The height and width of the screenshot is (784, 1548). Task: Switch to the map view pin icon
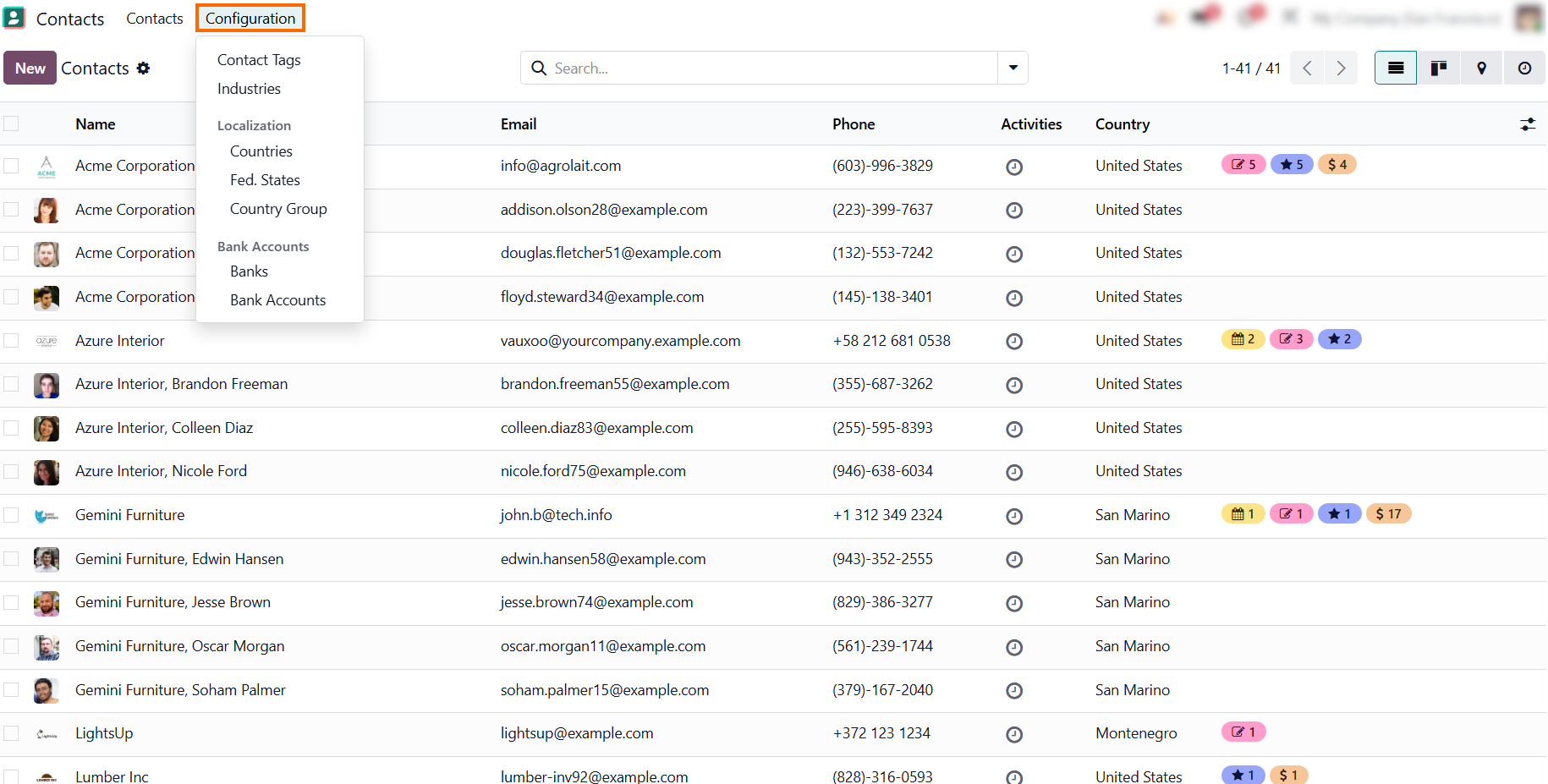(x=1481, y=68)
